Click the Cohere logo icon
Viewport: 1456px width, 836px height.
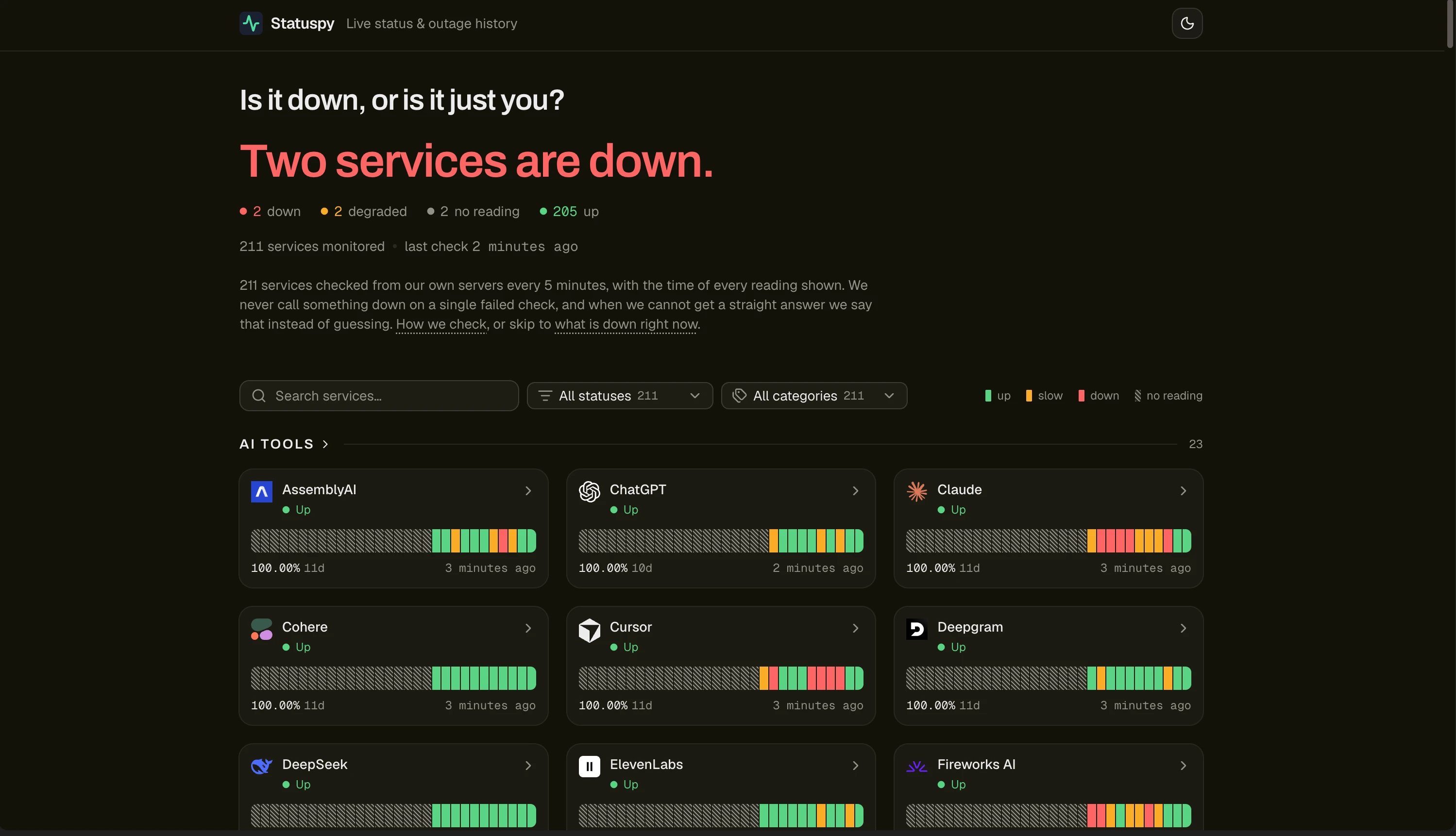pyautogui.click(x=261, y=629)
